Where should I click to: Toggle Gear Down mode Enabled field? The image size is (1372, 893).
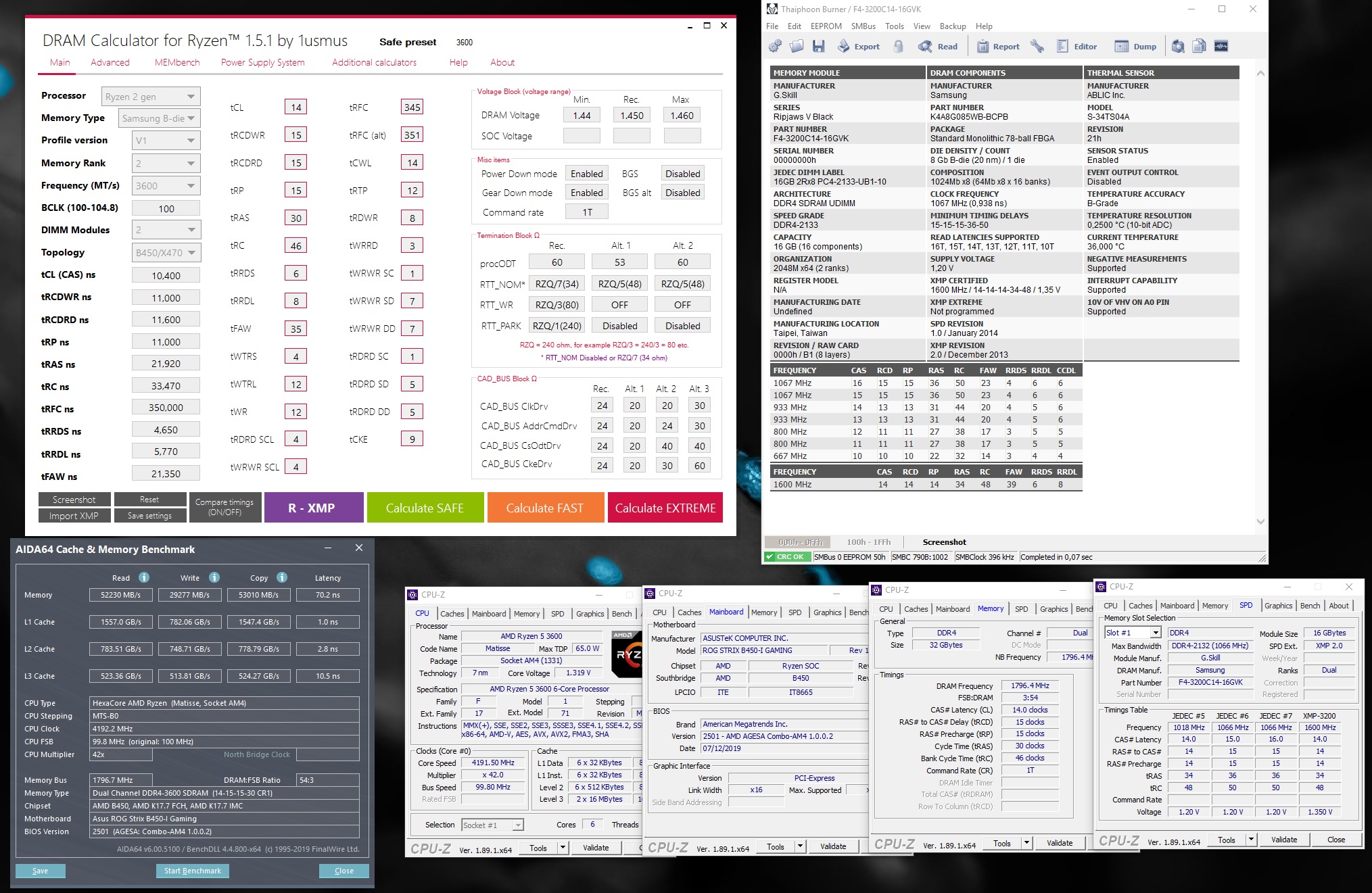click(586, 193)
